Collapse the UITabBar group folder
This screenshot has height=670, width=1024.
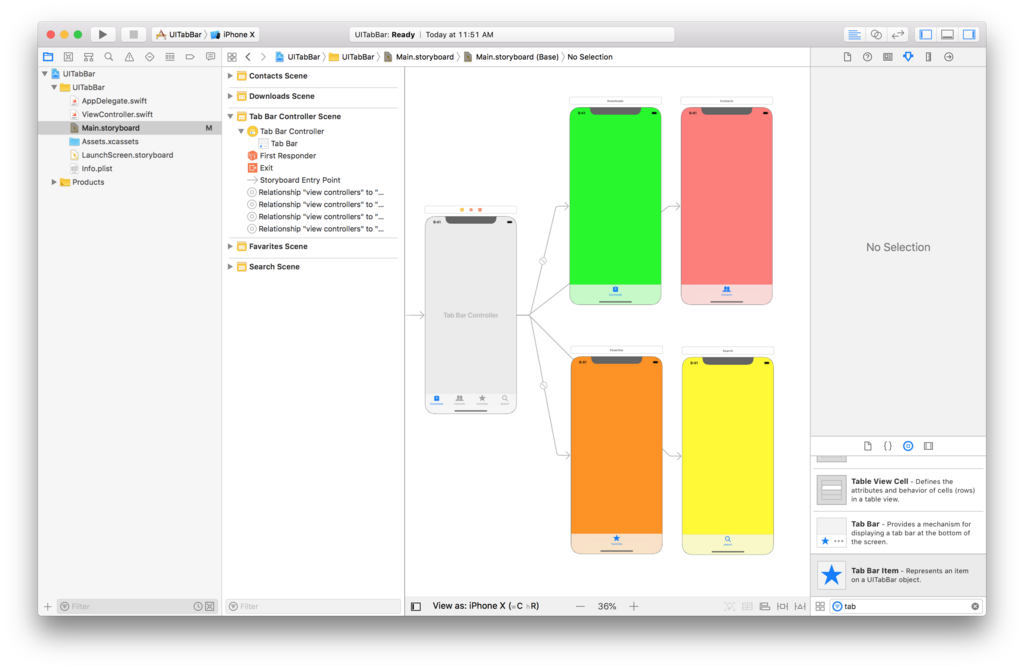point(54,87)
